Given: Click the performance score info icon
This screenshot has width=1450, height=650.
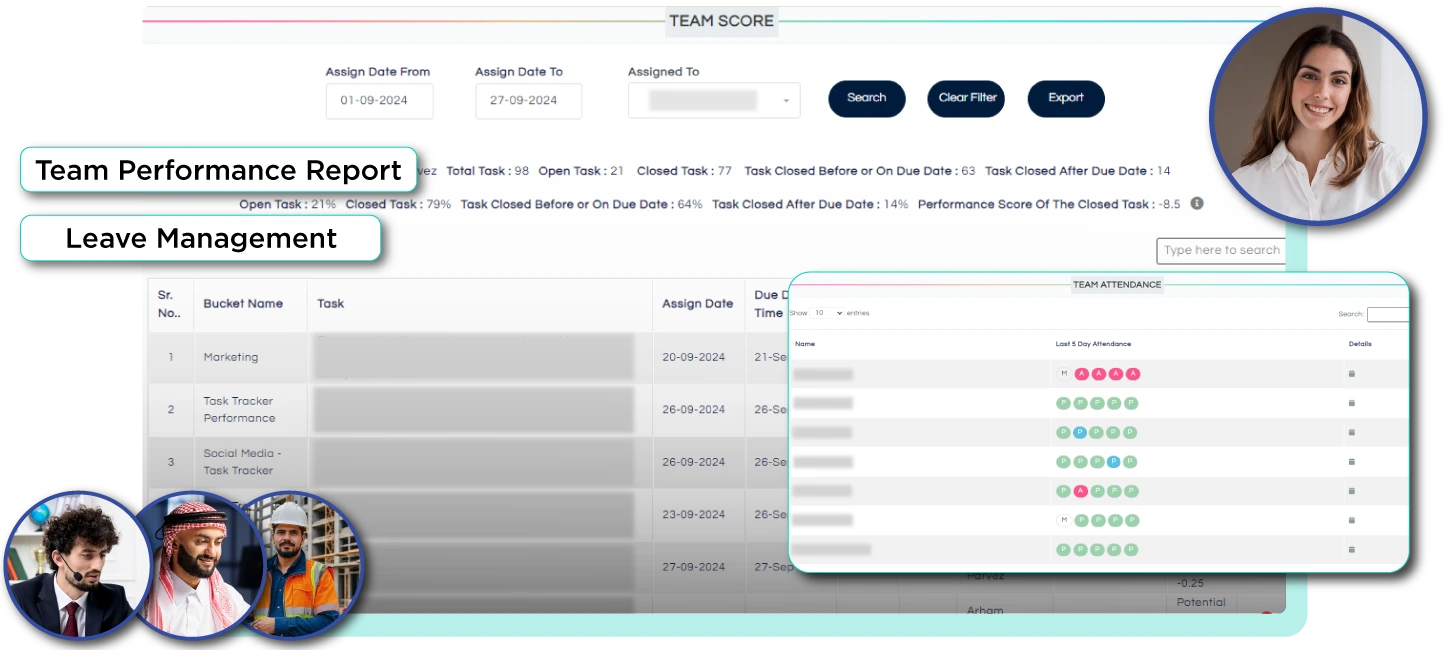Looking at the screenshot, I should [1197, 204].
